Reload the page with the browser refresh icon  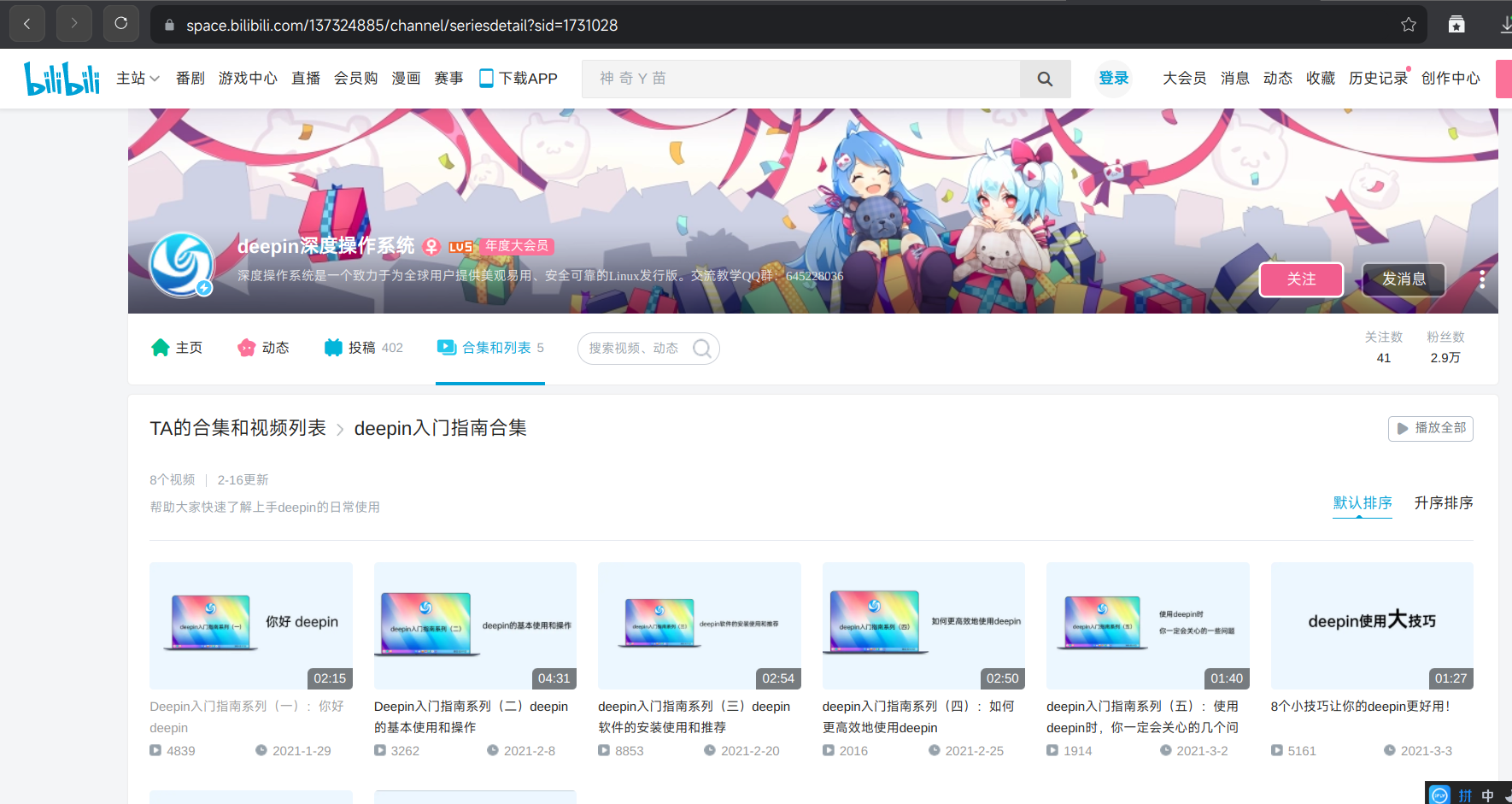click(x=120, y=23)
